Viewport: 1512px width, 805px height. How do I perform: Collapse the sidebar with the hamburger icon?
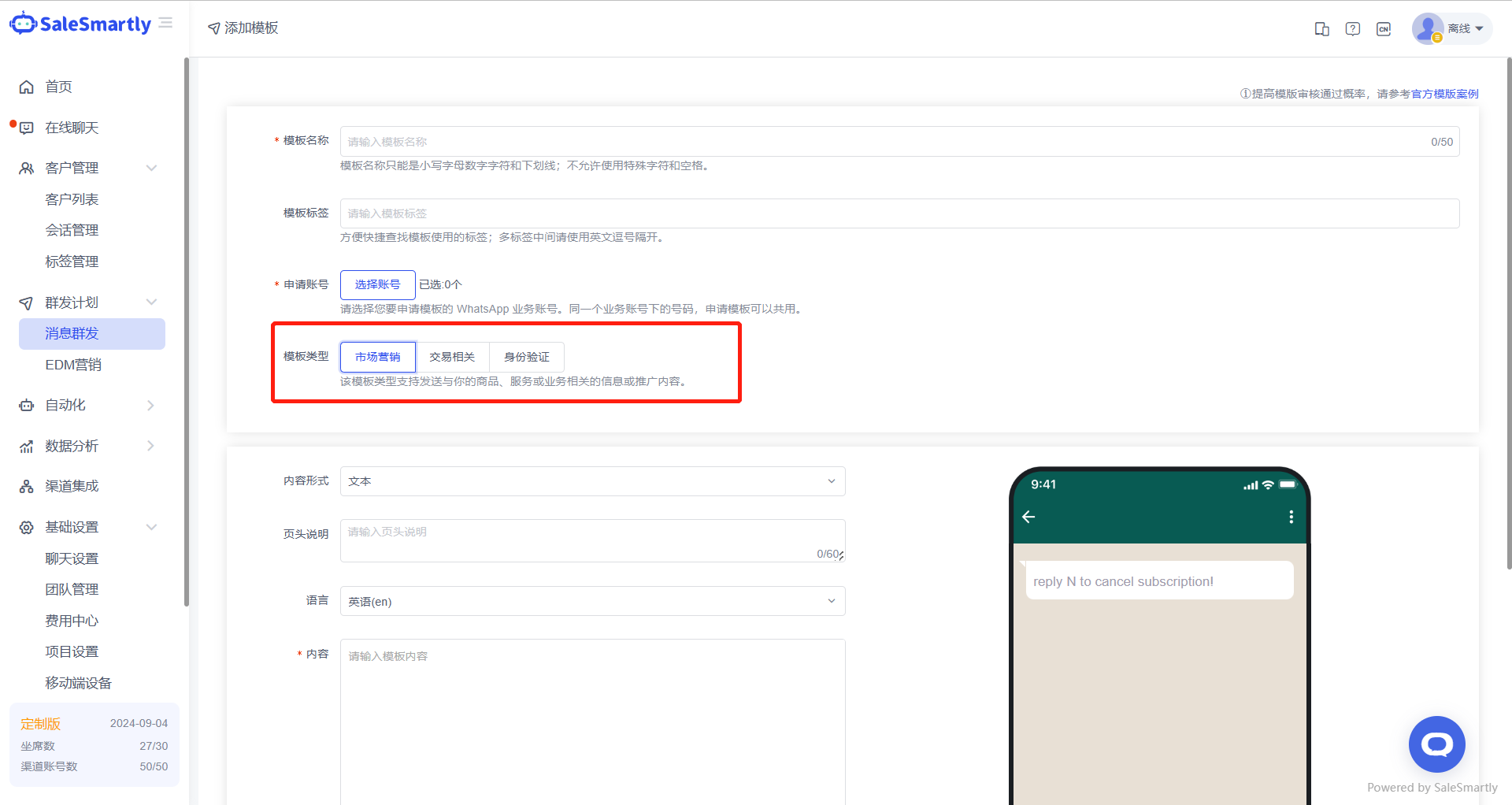pos(165,24)
